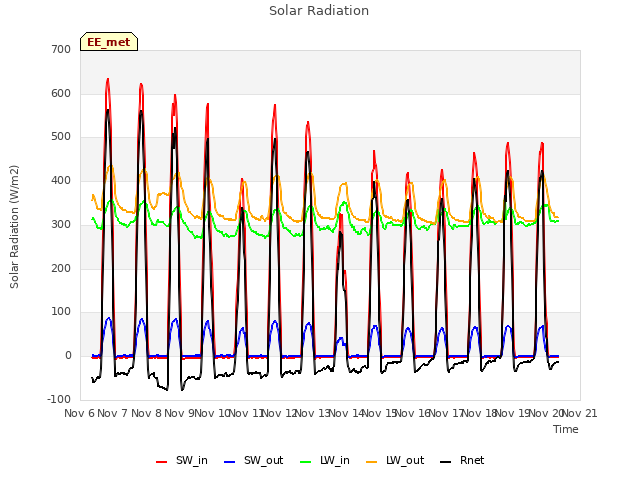
Task: Click the Time x-axis label
Action: [x=565, y=429]
